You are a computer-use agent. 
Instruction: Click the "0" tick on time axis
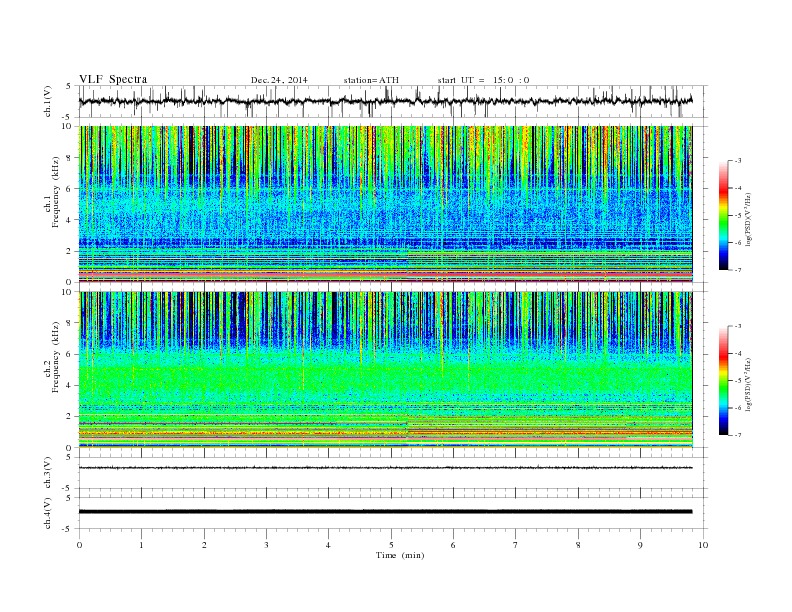(79, 545)
